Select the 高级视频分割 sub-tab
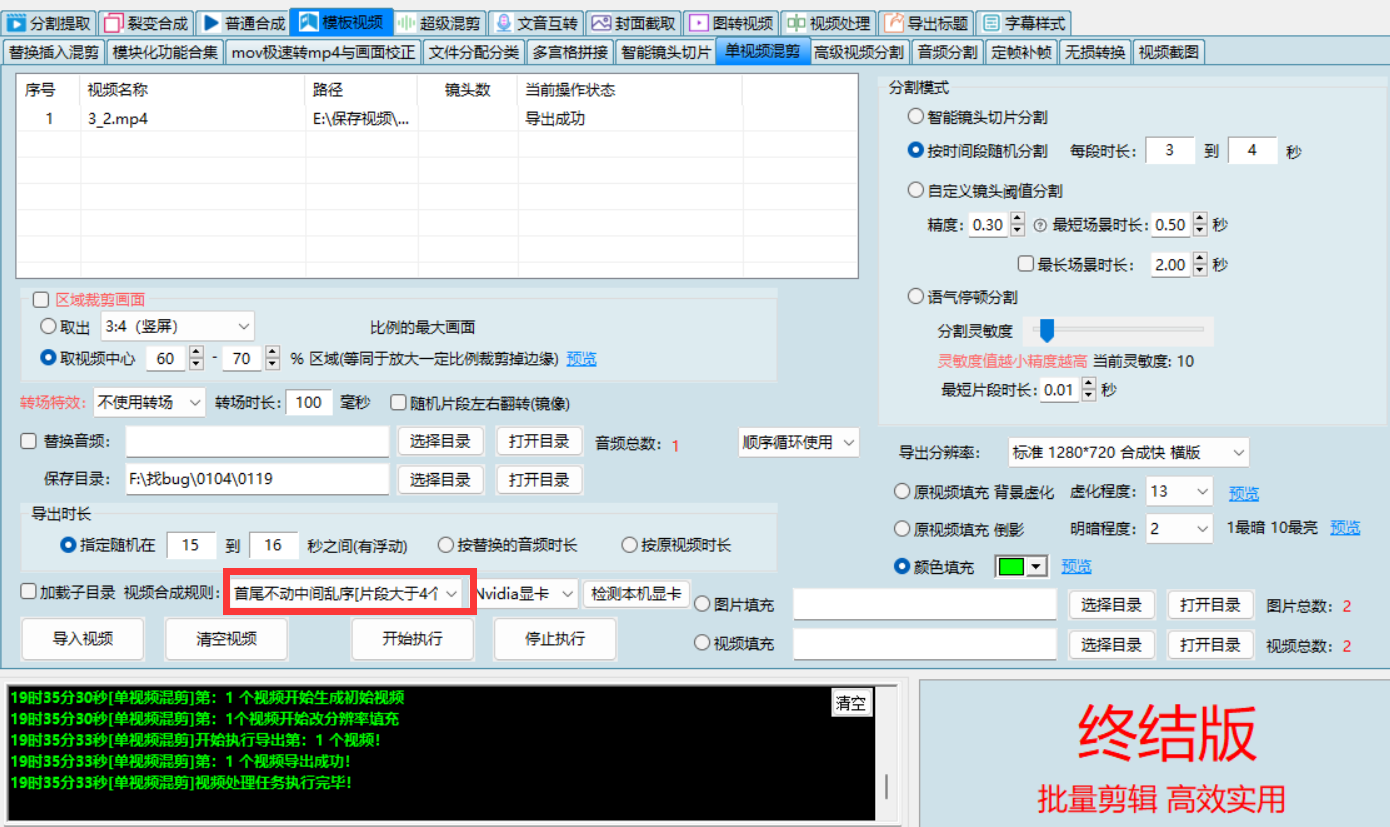The width and height of the screenshot is (1390, 827). 859,52
